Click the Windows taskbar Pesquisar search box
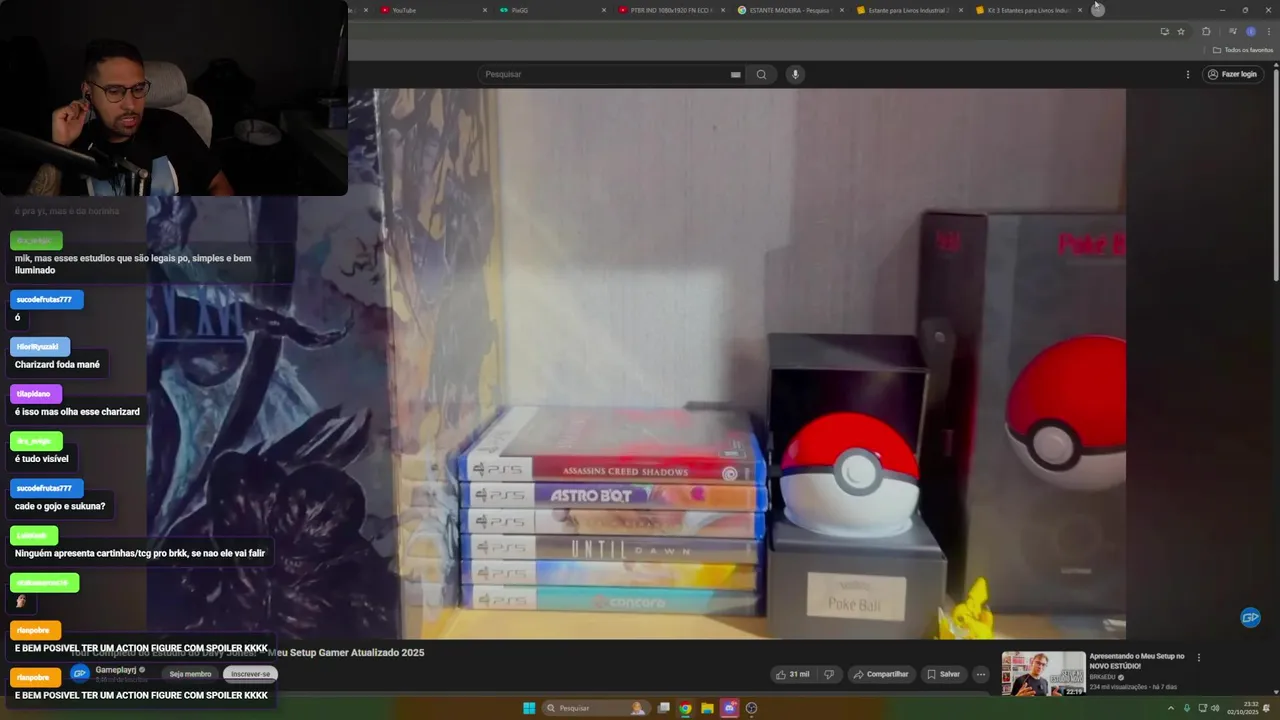Image resolution: width=1280 pixels, height=720 pixels. click(x=596, y=708)
